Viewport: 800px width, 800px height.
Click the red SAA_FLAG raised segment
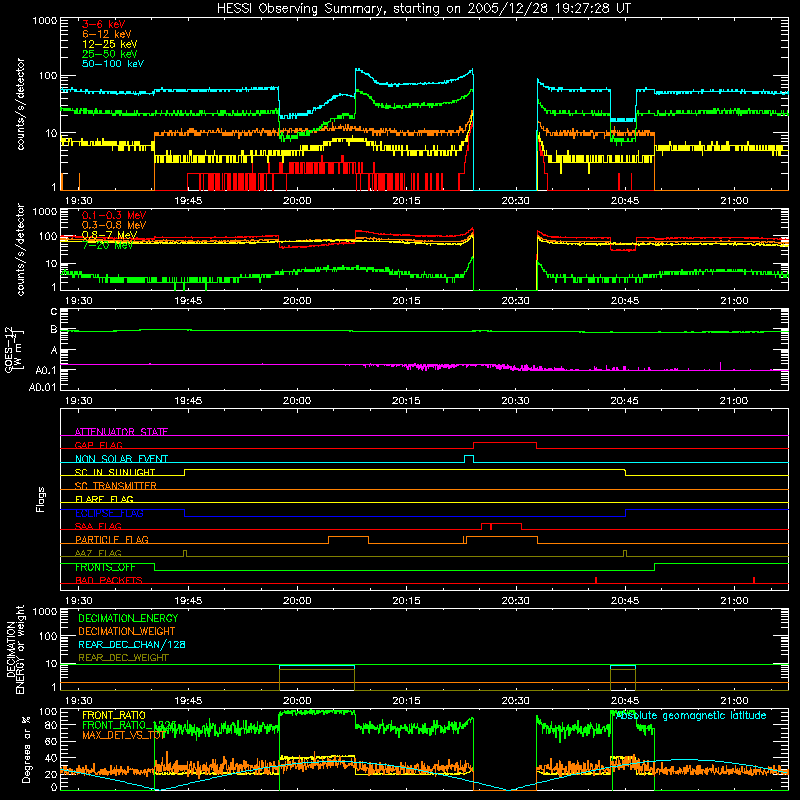pyautogui.click(x=502, y=523)
